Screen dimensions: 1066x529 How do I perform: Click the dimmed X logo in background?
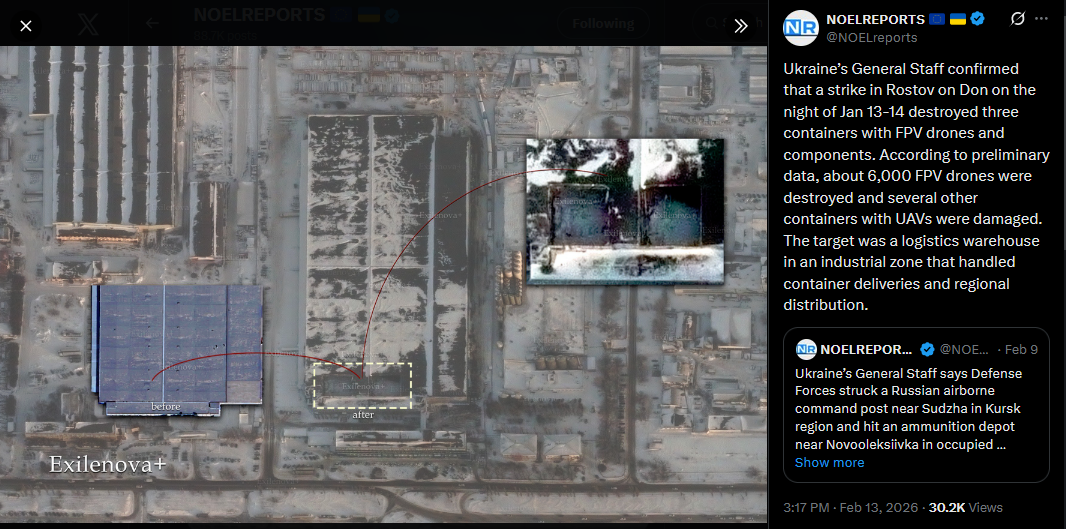tap(88, 25)
